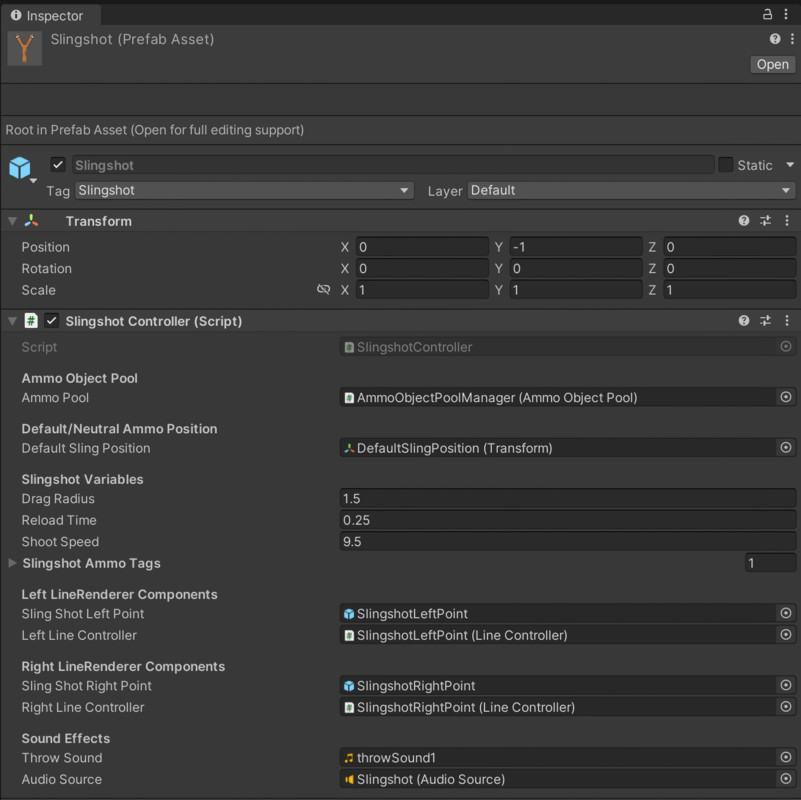
Task: Click the blue cube GameObject icon picker
Action: click(x=20, y=168)
